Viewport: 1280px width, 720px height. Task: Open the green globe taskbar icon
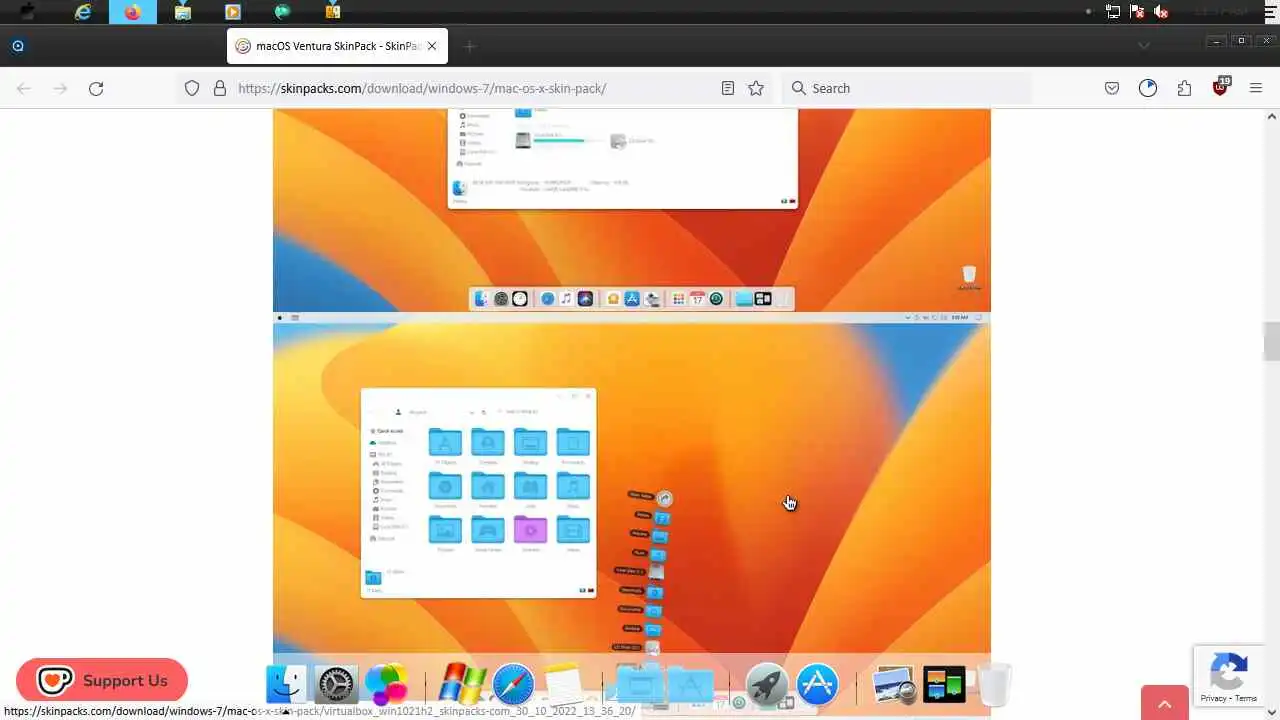click(x=283, y=12)
